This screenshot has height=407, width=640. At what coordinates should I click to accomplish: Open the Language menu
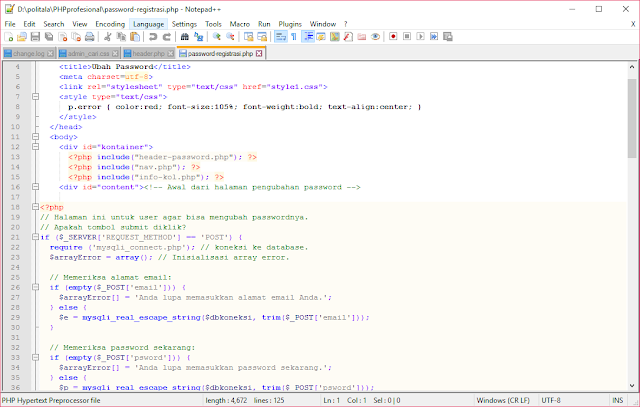point(149,24)
